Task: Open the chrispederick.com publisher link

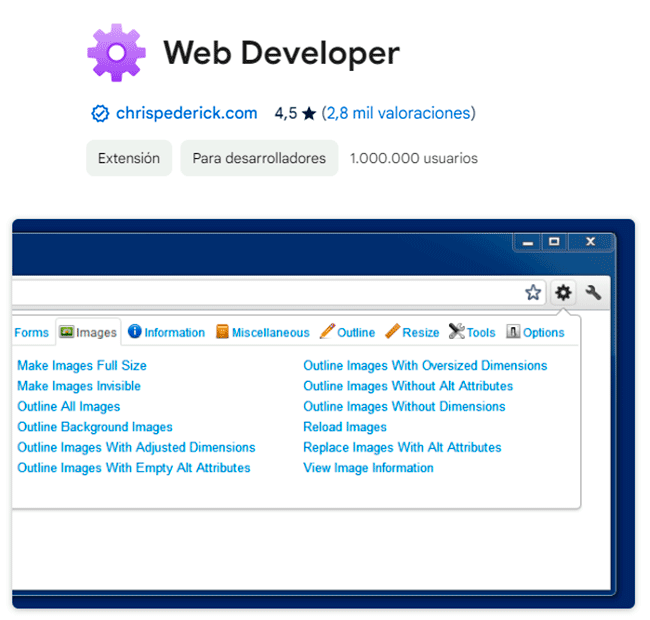Action: coord(187,113)
